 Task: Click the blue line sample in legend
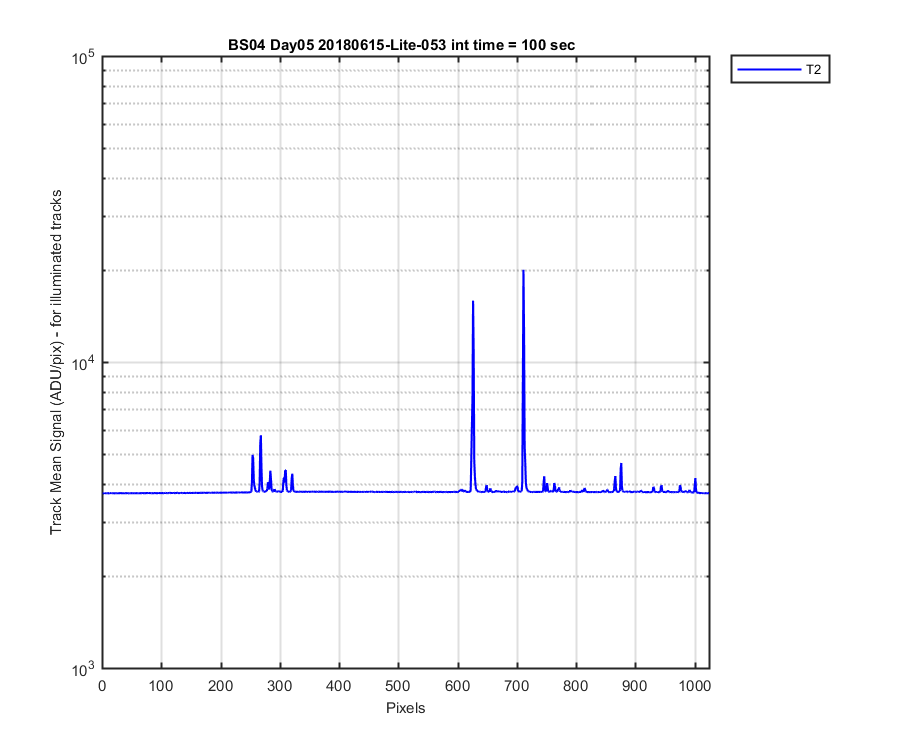pyautogui.click(x=769, y=69)
